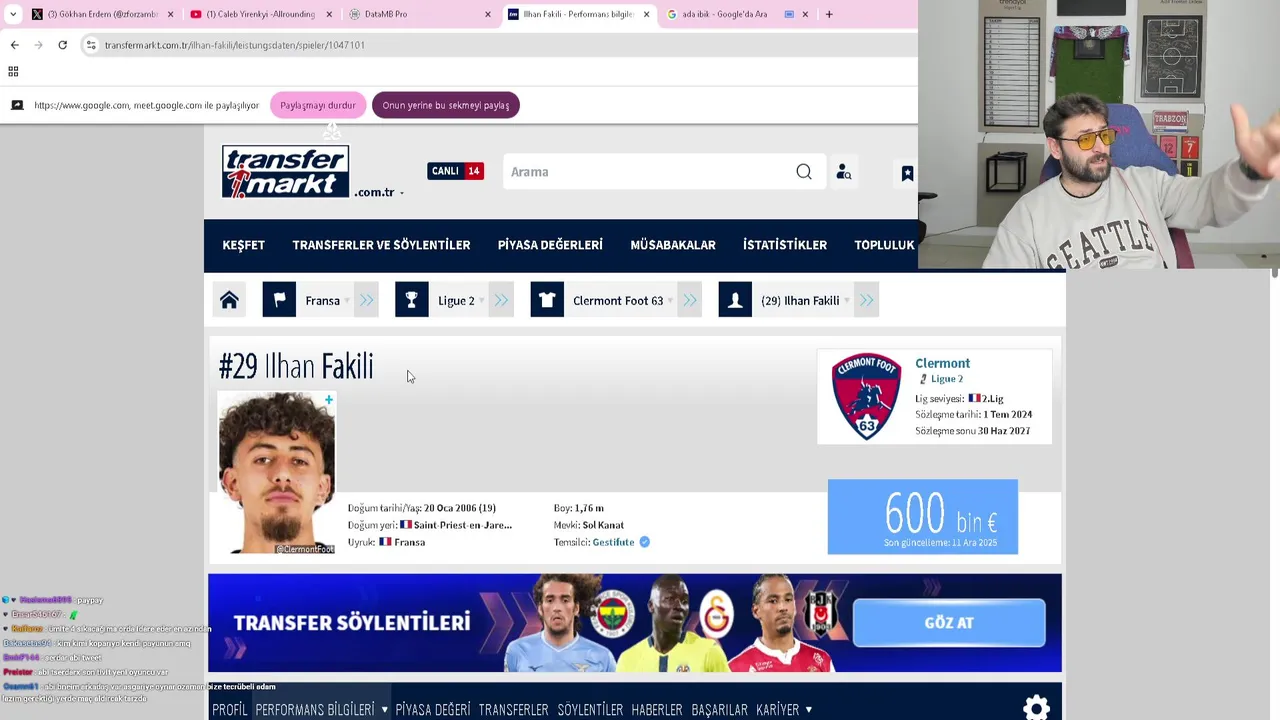Click the player silhouette breadcrumb icon
The image size is (1280, 720).
pyautogui.click(x=735, y=300)
